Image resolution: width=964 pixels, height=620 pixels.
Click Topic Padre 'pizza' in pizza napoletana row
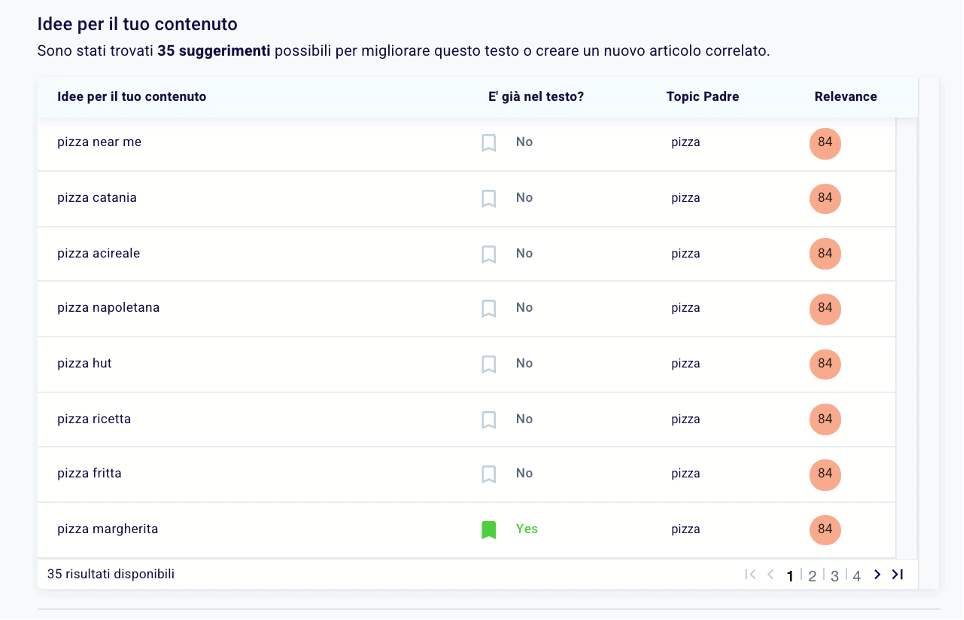pyautogui.click(x=685, y=308)
